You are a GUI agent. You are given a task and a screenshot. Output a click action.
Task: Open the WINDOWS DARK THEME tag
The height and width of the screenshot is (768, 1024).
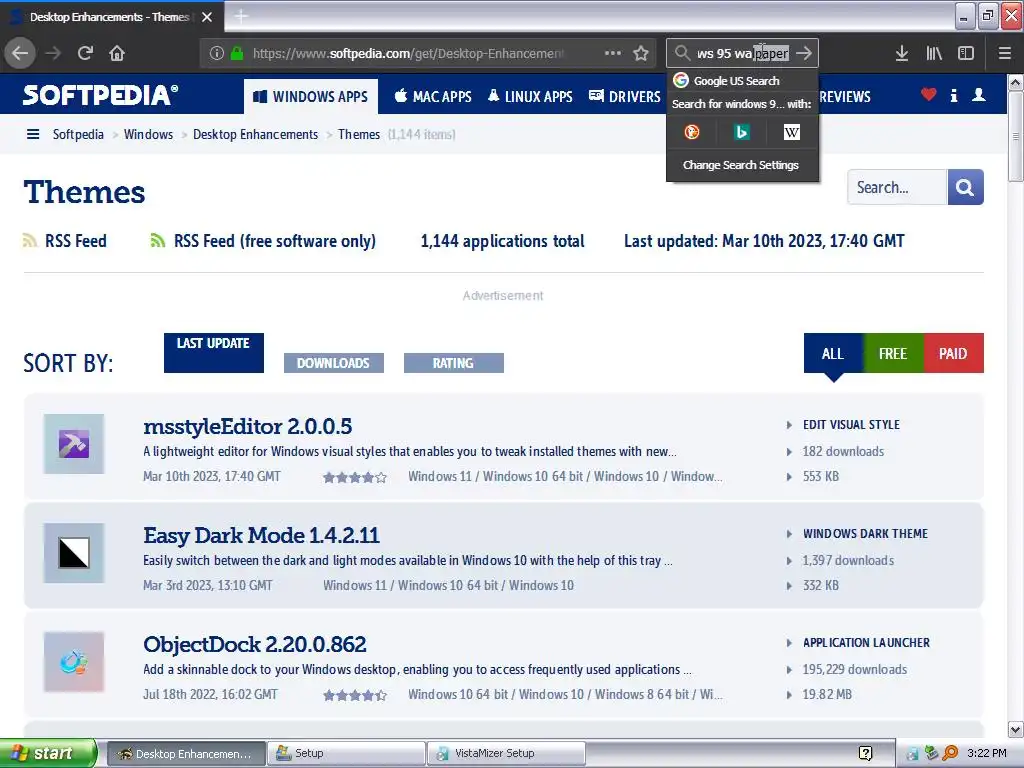click(865, 534)
